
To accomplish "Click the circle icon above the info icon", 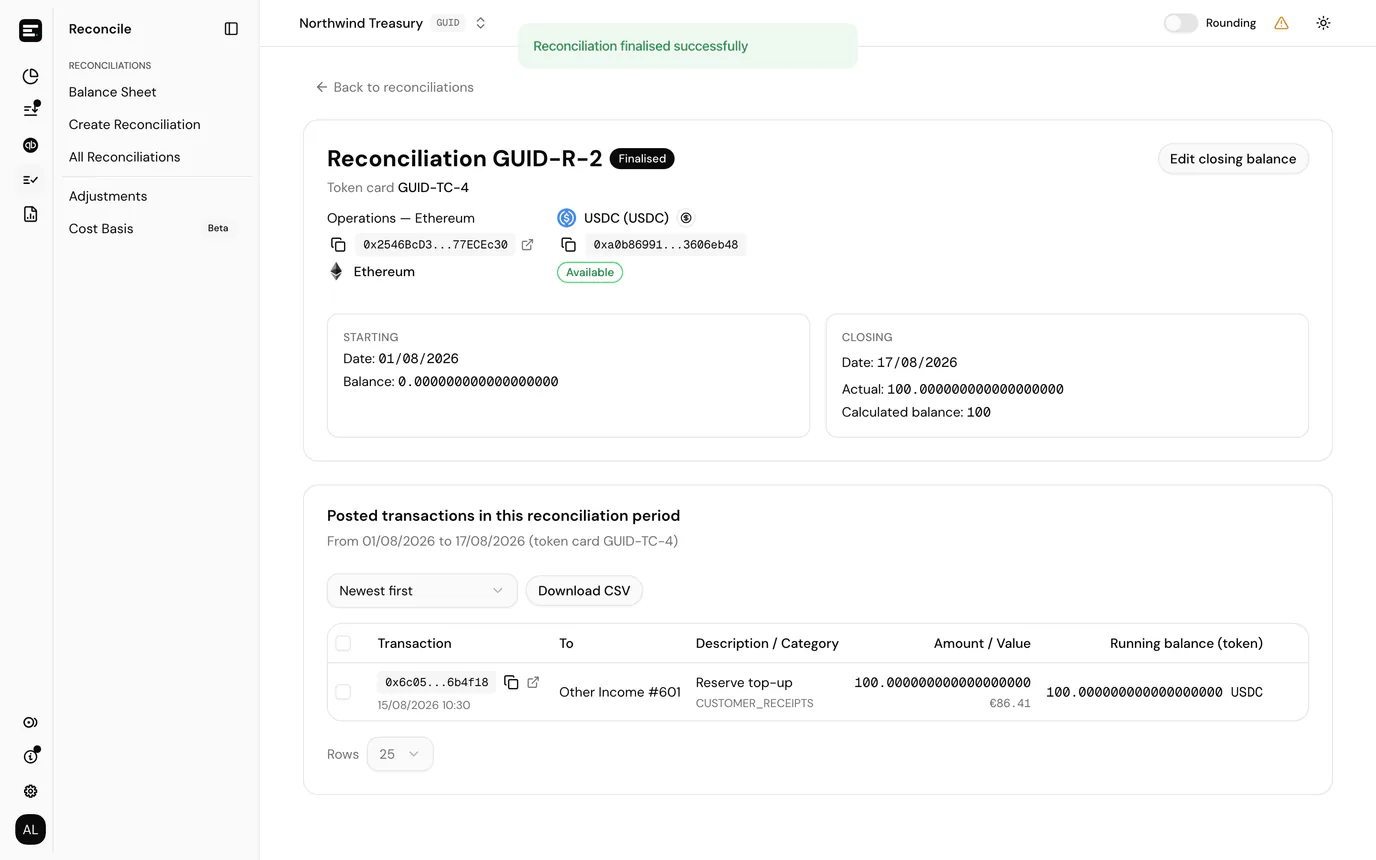I will [x=31, y=722].
